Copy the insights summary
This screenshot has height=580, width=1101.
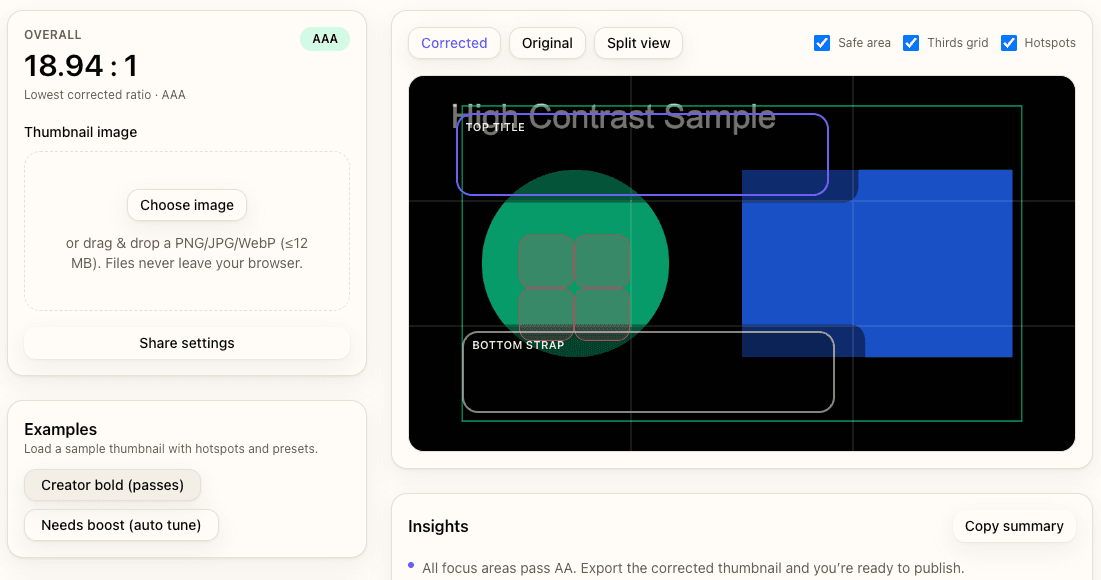point(1014,526)
